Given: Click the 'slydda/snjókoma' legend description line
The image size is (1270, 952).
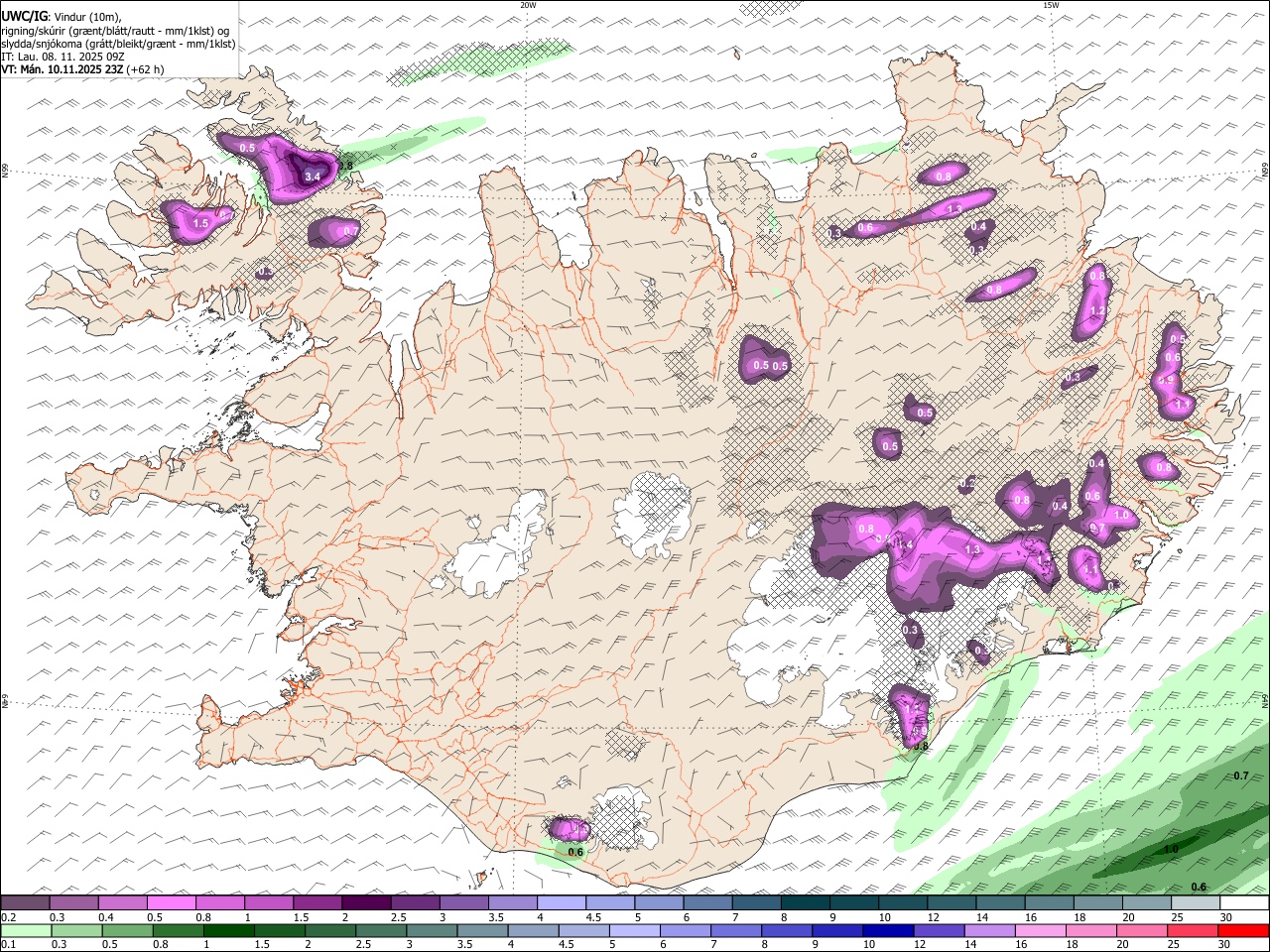Looking at the screenshot, I should pyautogui.click(x=118, y=44).
